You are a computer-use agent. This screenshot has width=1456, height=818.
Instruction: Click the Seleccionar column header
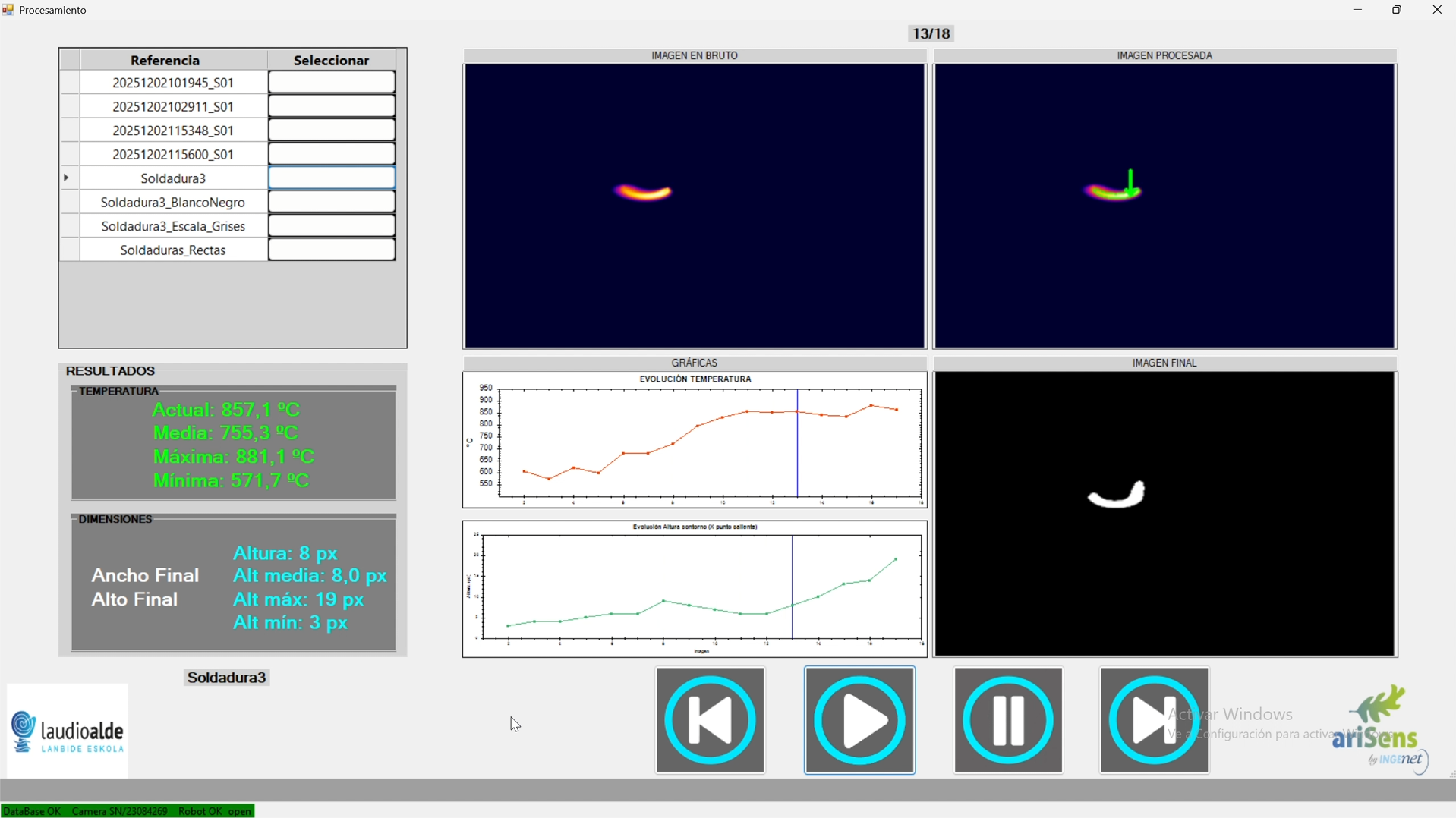[x=332, y=60]
